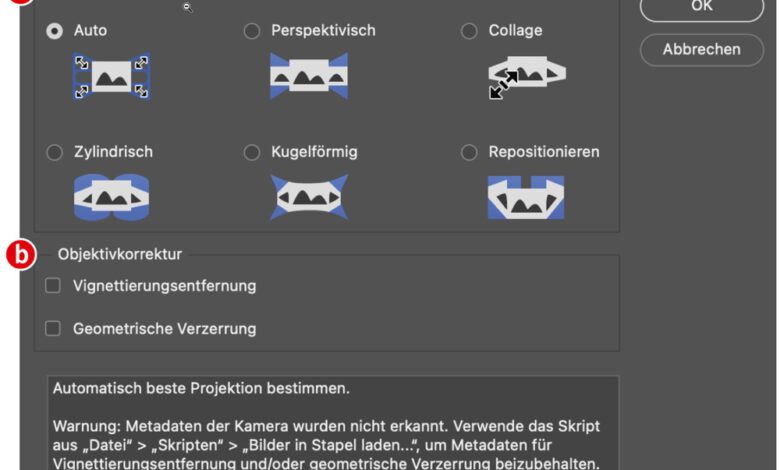
Task: Click the Auto layout preview icon
Action: (111, 76)
